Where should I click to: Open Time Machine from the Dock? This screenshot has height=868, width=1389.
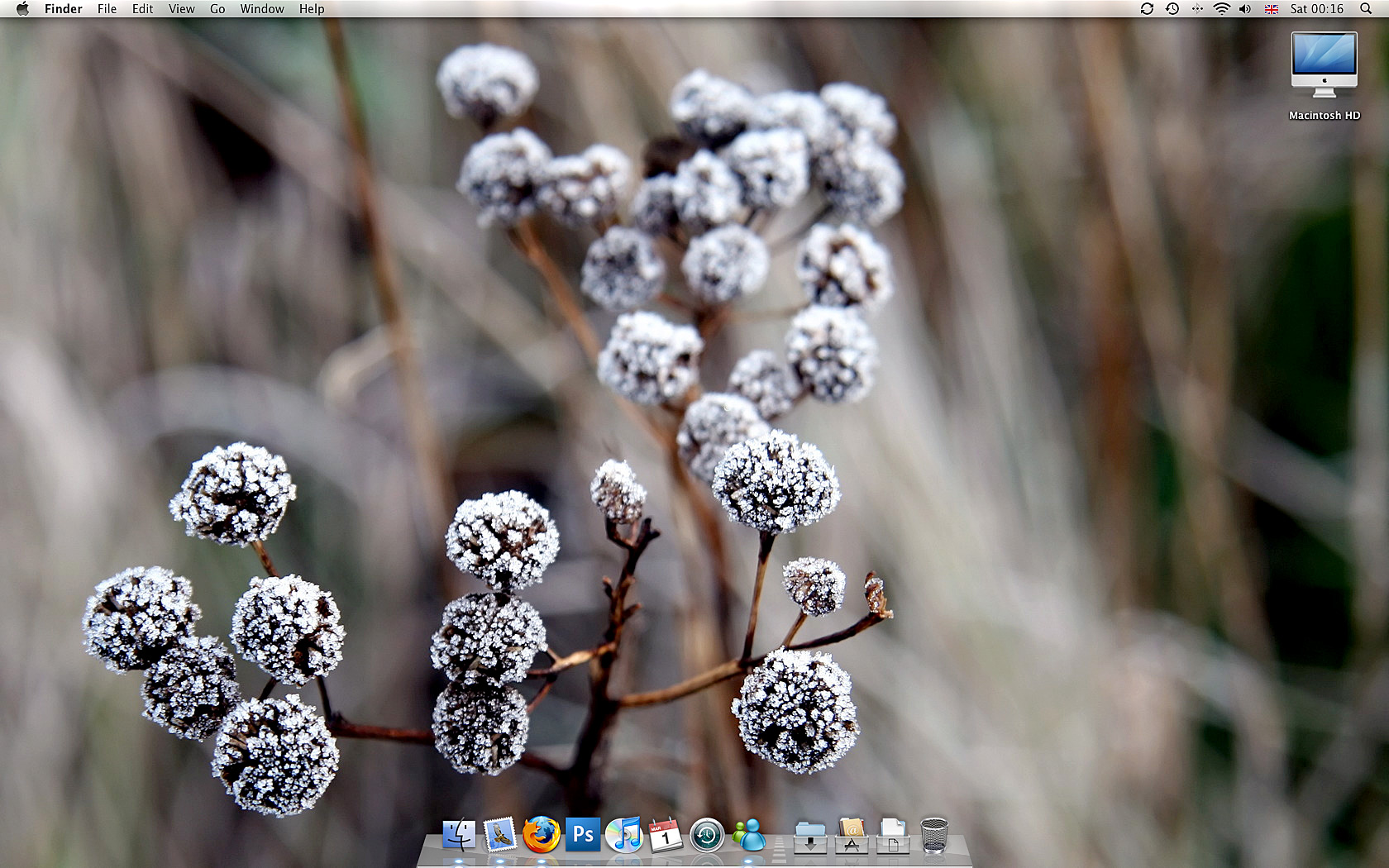click(x=707, y=835)
